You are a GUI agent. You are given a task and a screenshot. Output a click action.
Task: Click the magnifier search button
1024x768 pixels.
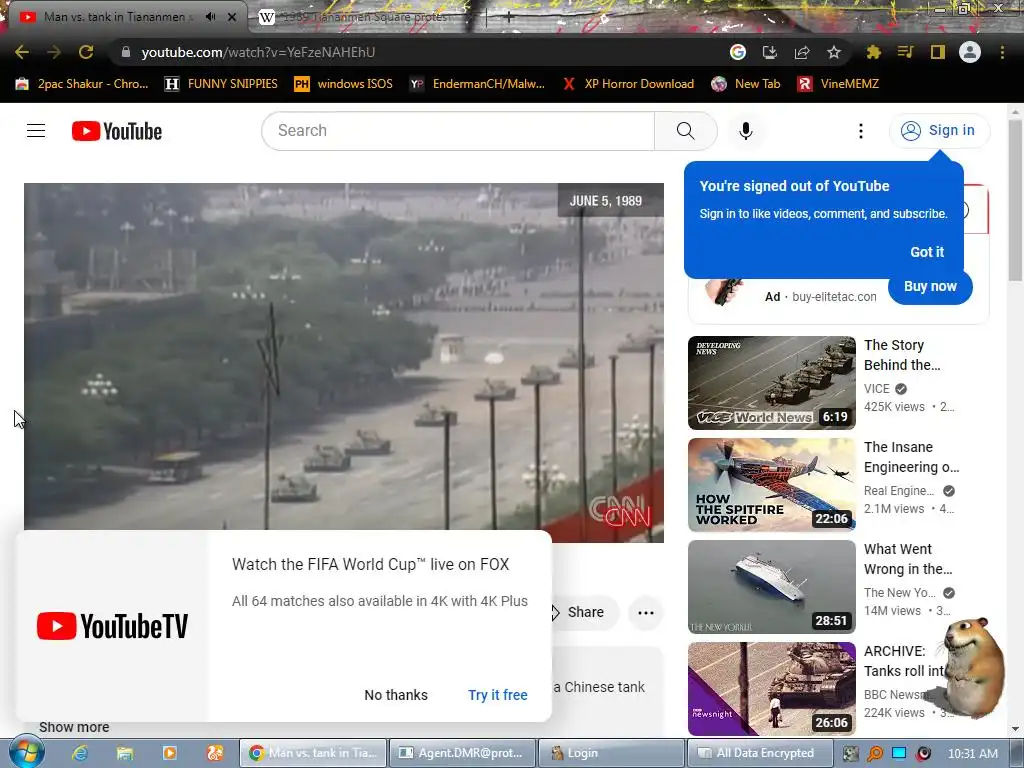click(x=686, y=131)
